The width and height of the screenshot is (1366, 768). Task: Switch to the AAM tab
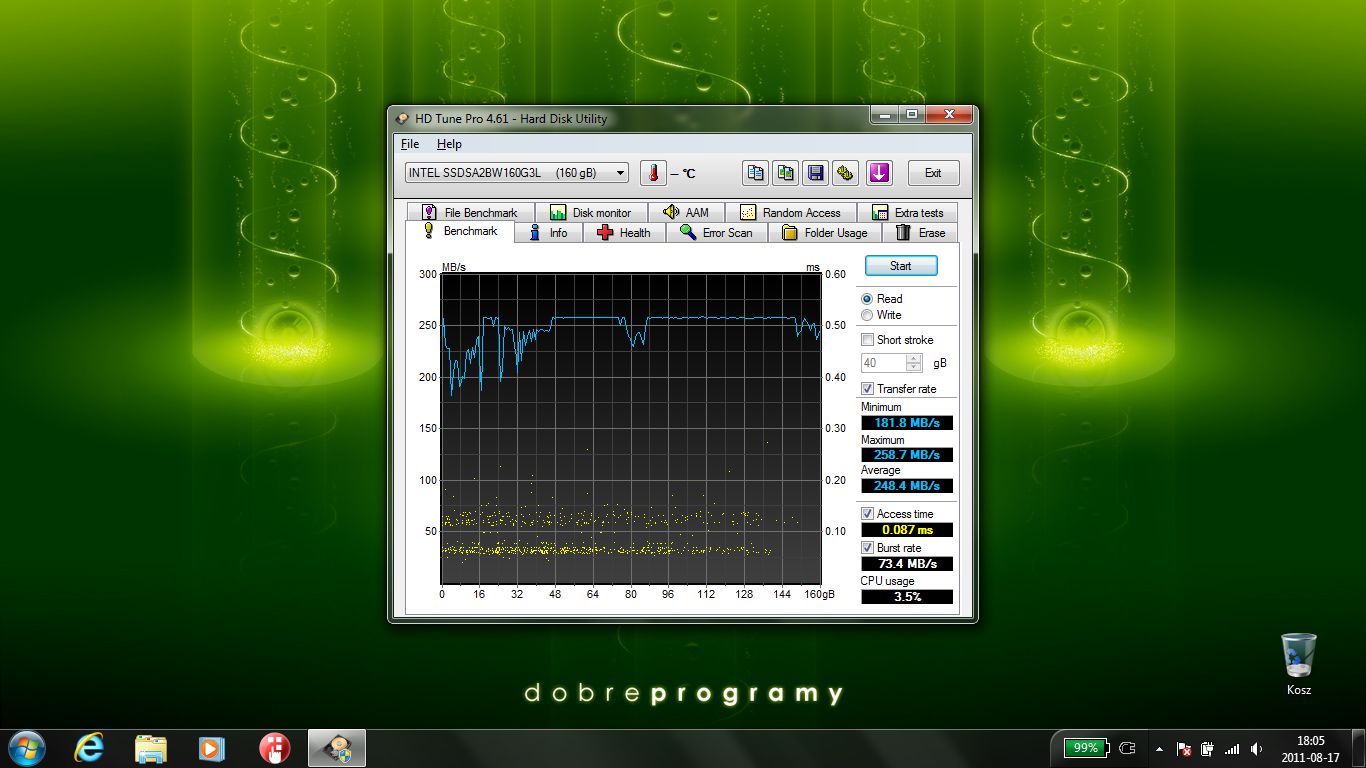(685, 212)
